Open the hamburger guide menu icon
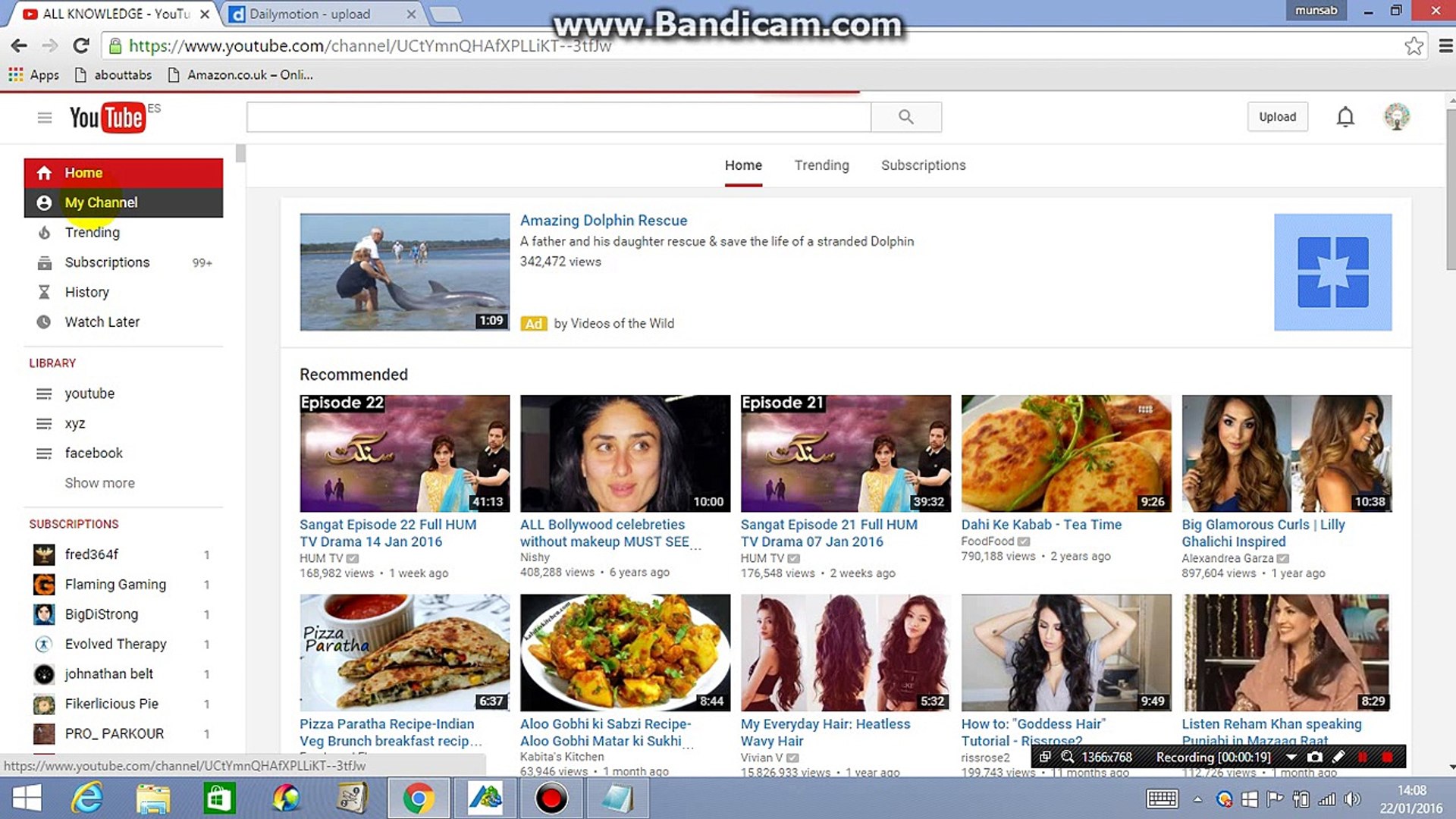 pyautogui.click(x=45, y=118)
